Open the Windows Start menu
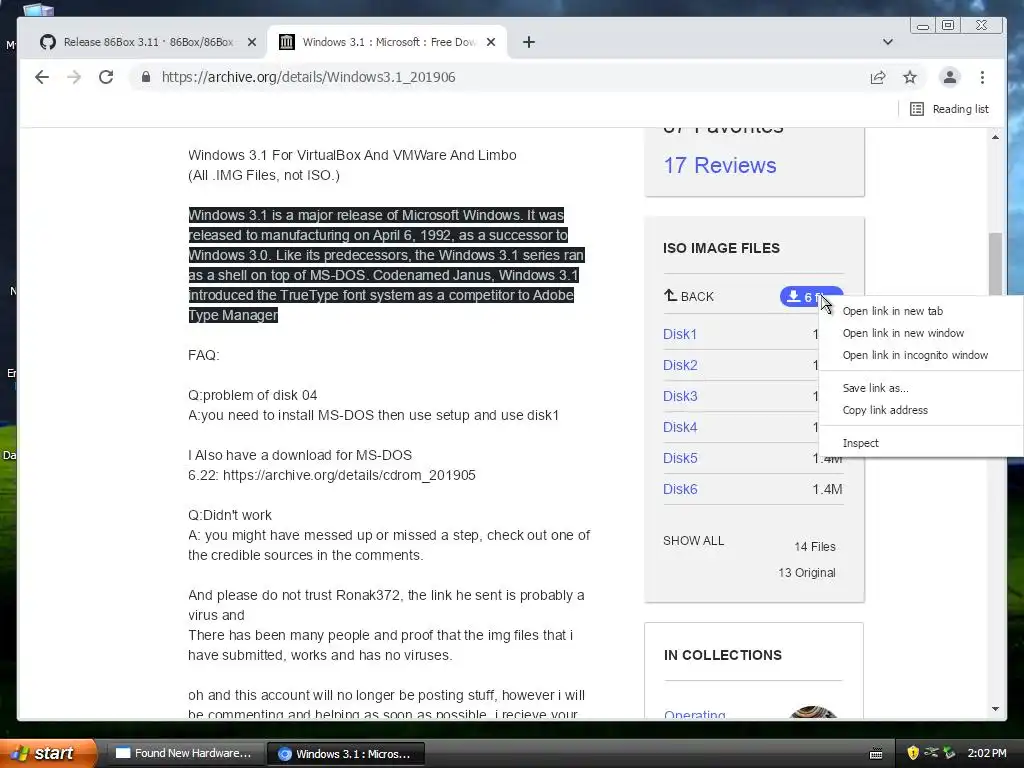Image resolution: width=1024 pixels, height=768 pixels. click(47, 753)
